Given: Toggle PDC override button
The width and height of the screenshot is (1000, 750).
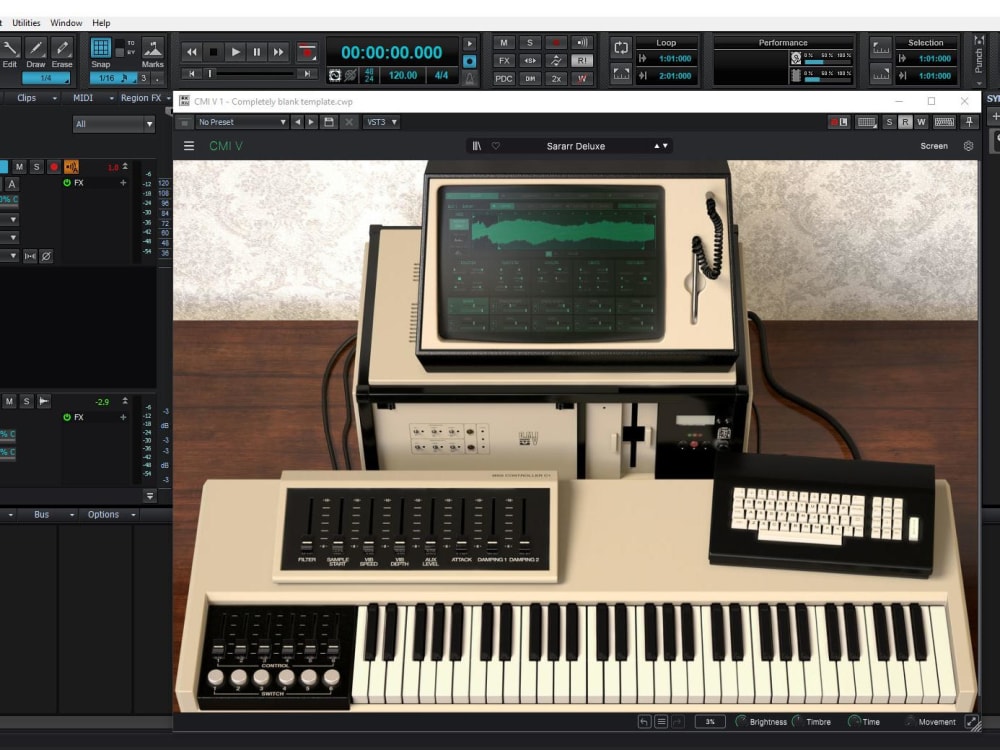Looking at the screenshot, I should point(504,78).
